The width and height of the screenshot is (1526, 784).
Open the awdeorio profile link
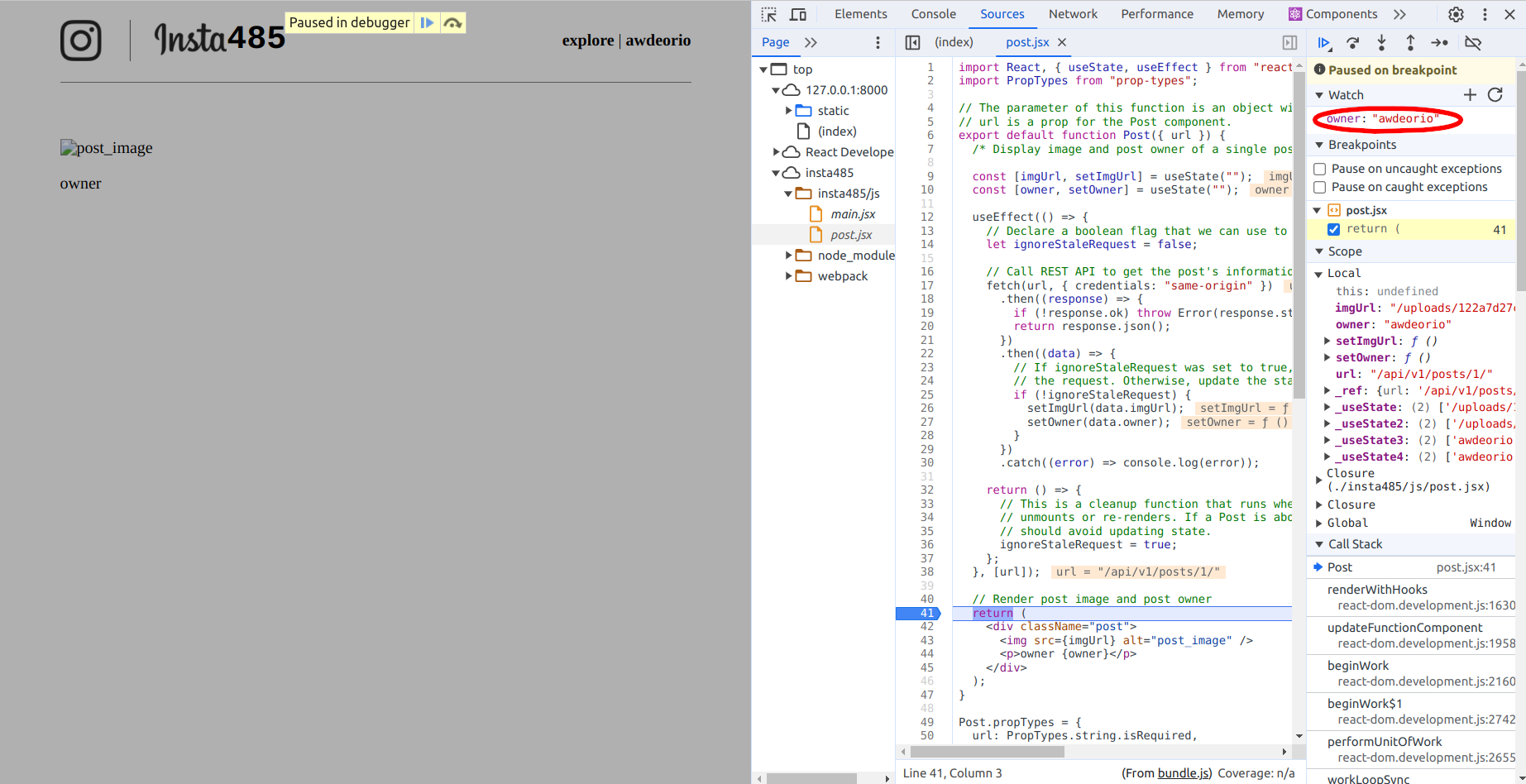[658, 41]
